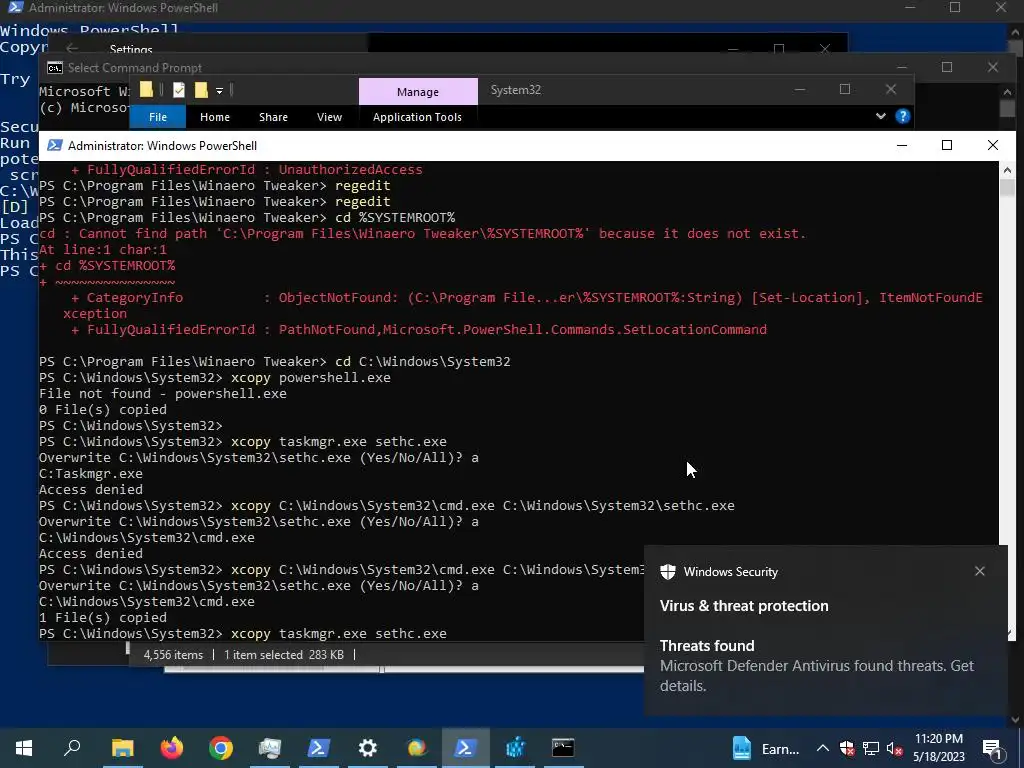The image size is (1024, 768).
Task: Open the computer monitor app on taskbar
Action: (x=269, y=748)
